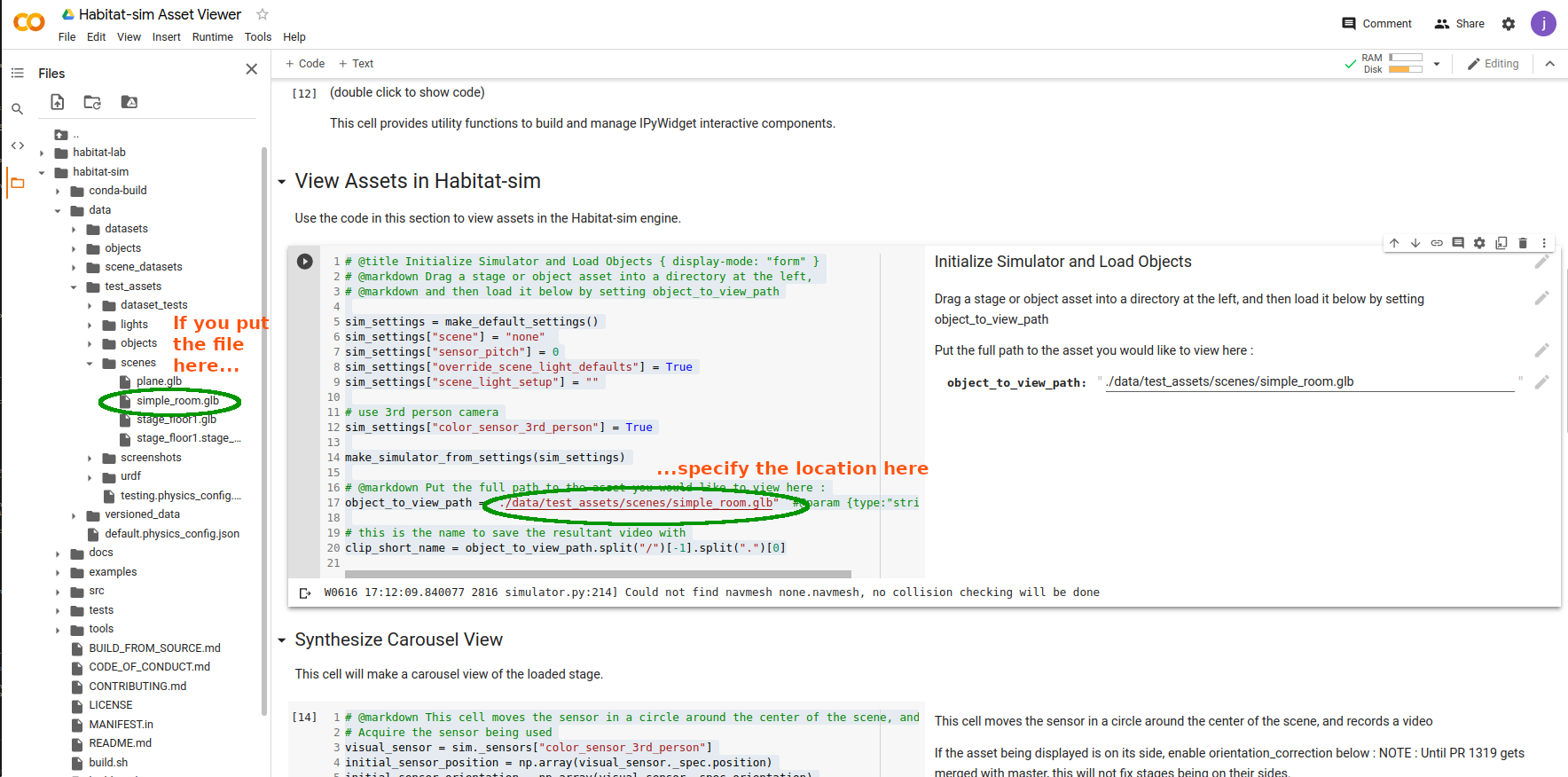Delete the cell with the trash icon

[x=1523, y=243]
